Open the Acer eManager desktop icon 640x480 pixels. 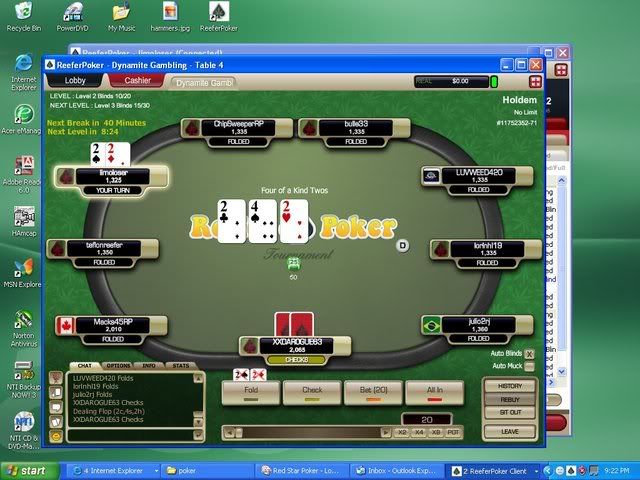(22, 119)
